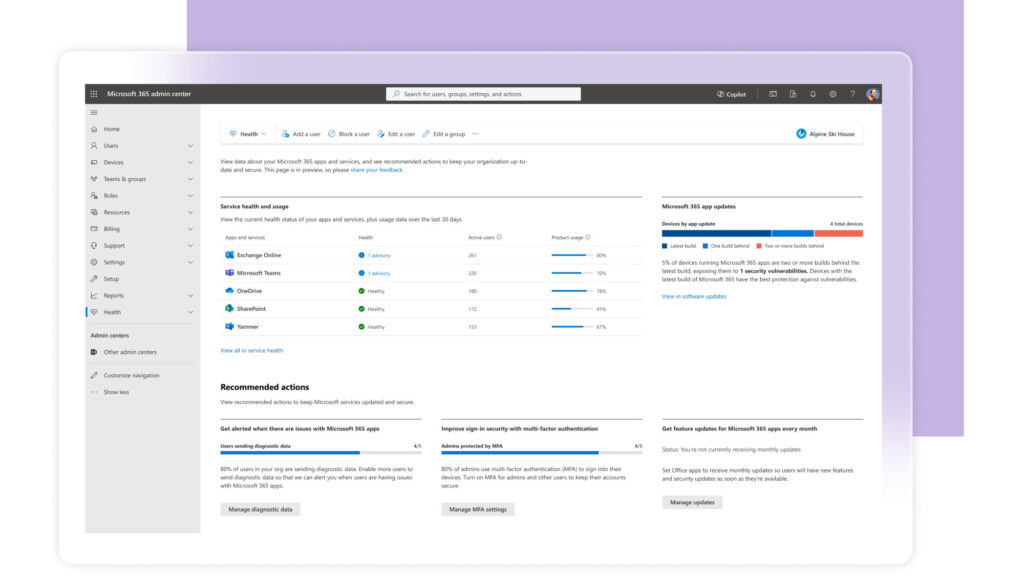Click the Microsoft 365 app launcher grid icon

(x=92, y=93)
